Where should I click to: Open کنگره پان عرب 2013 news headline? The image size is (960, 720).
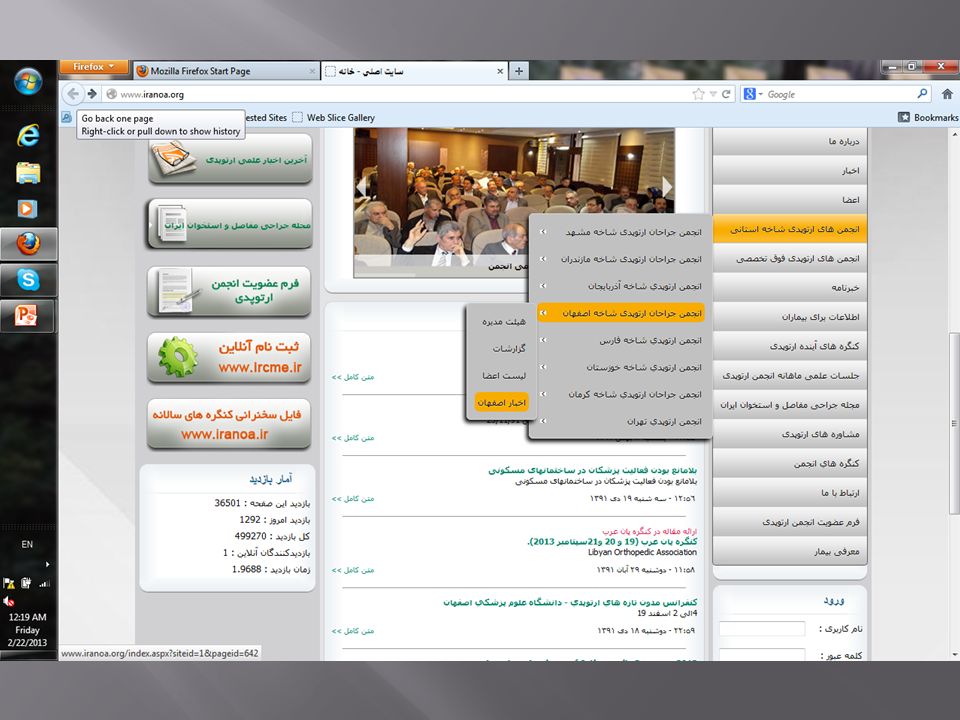(x=612, y=542)
